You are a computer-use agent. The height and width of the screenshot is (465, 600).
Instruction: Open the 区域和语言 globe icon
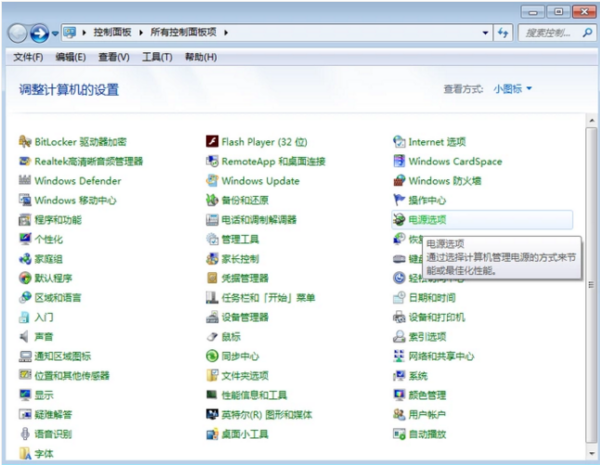25,297
